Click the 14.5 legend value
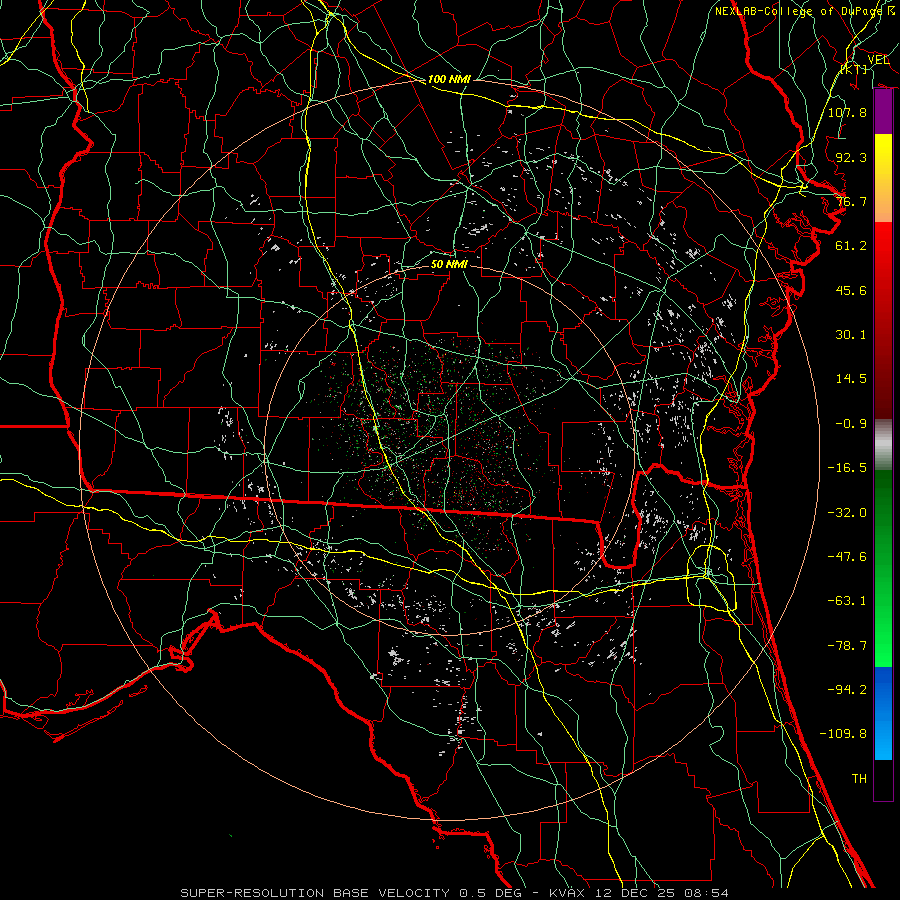Screen dimensions: 900x900 (x=851, y=379)
